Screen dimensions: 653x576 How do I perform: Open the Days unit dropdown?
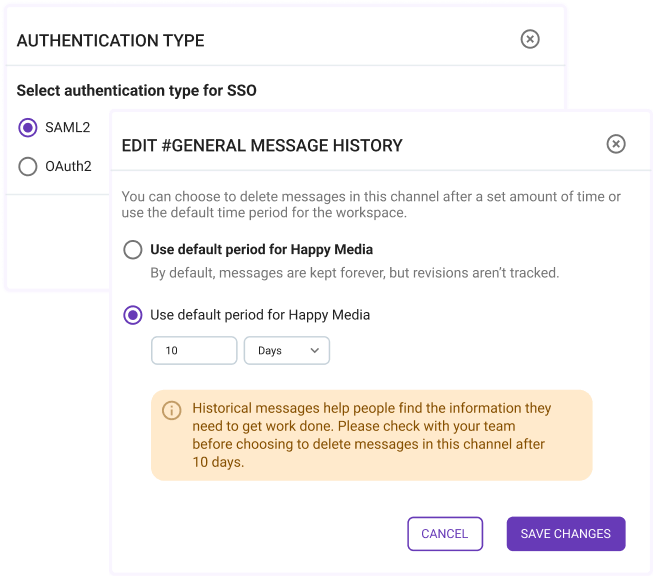click(x=286, y=351)
